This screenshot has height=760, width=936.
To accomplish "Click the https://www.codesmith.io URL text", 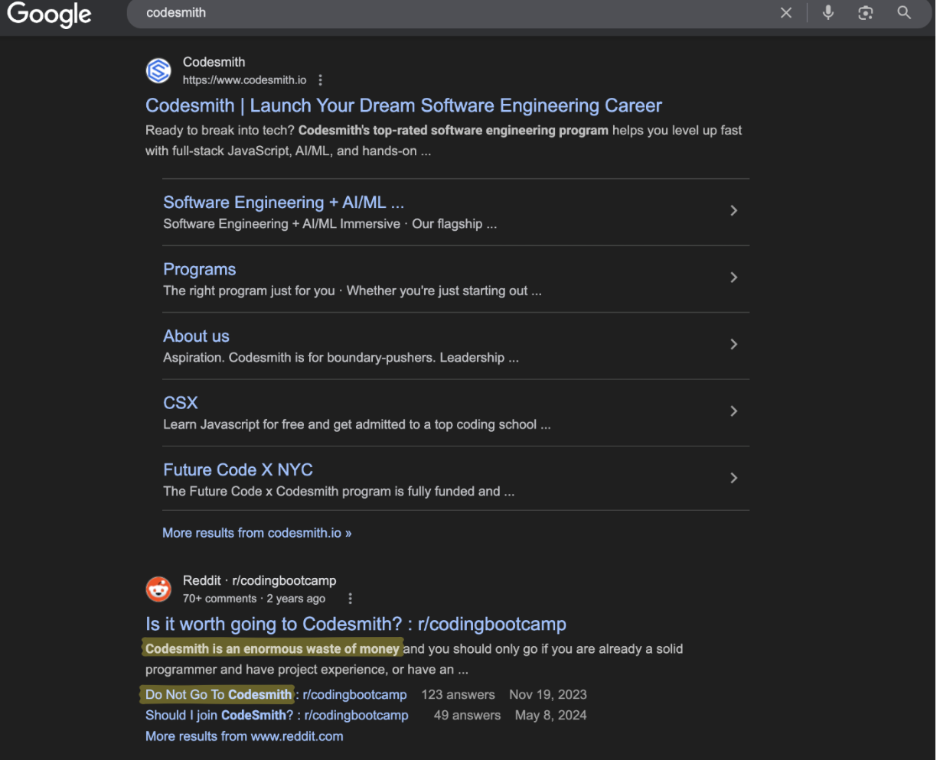I will coord(244,80).
